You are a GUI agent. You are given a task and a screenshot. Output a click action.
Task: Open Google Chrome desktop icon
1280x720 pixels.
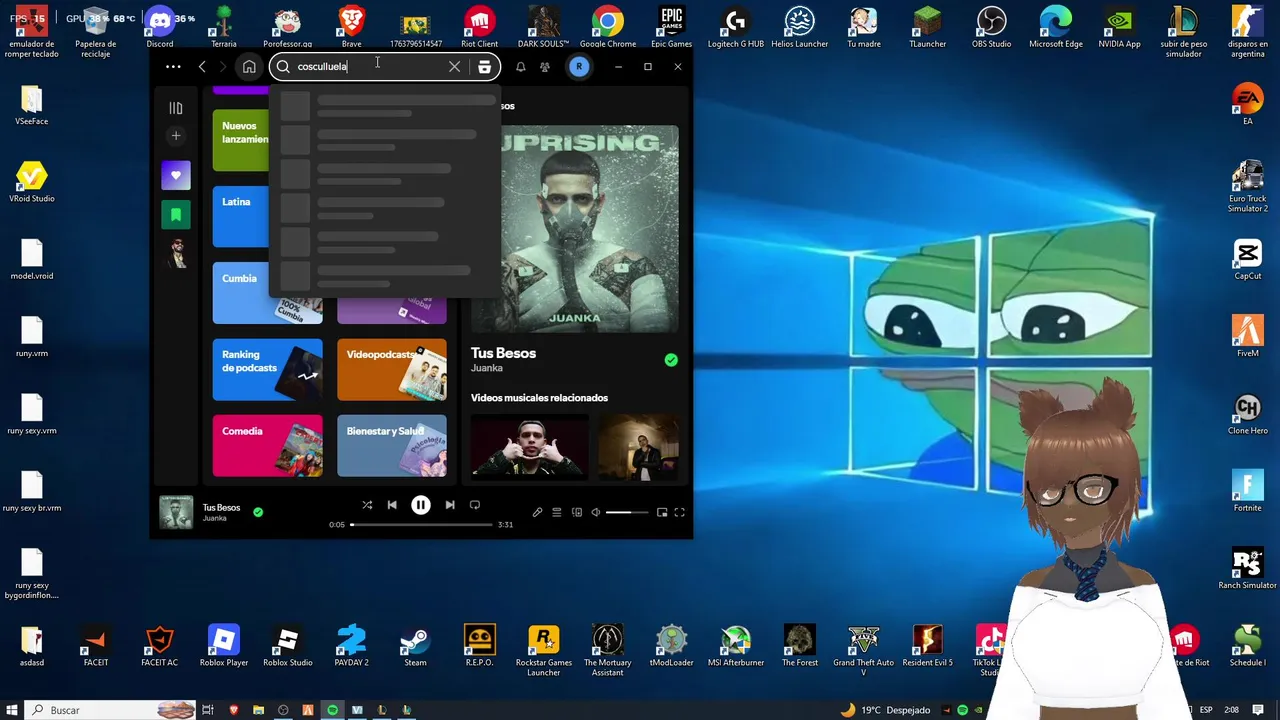pos(607,27)
